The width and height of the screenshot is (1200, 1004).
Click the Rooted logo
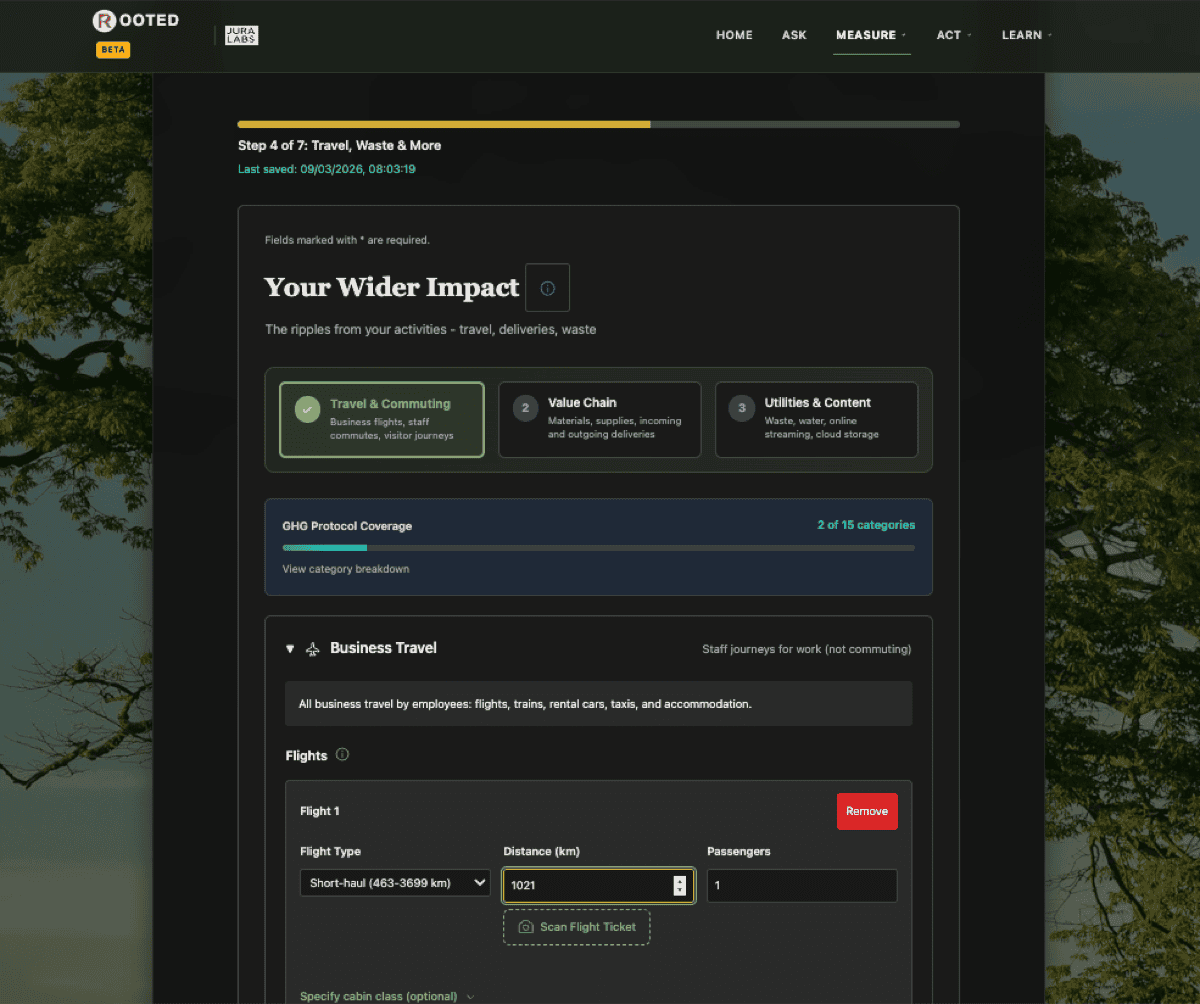(135, 20)
